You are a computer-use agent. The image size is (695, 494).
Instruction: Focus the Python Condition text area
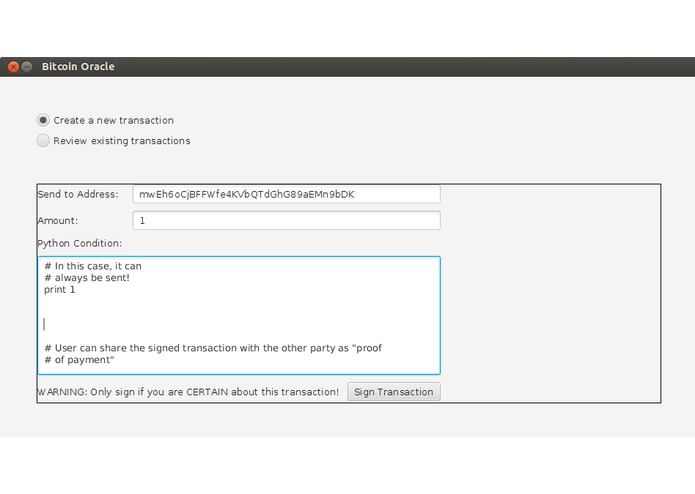[239, 315]
